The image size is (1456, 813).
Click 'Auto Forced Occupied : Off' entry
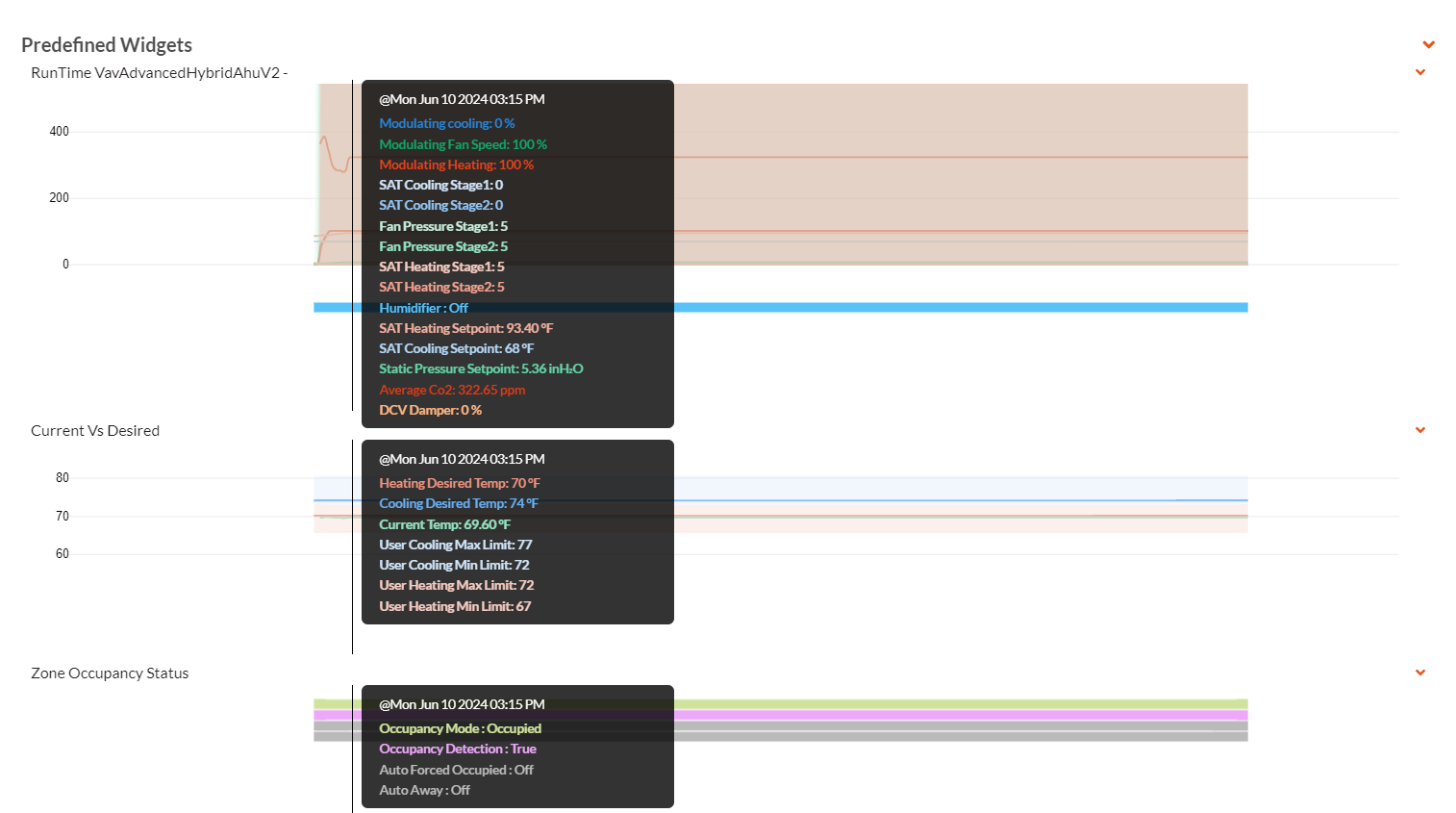click(x=456, y=770)
